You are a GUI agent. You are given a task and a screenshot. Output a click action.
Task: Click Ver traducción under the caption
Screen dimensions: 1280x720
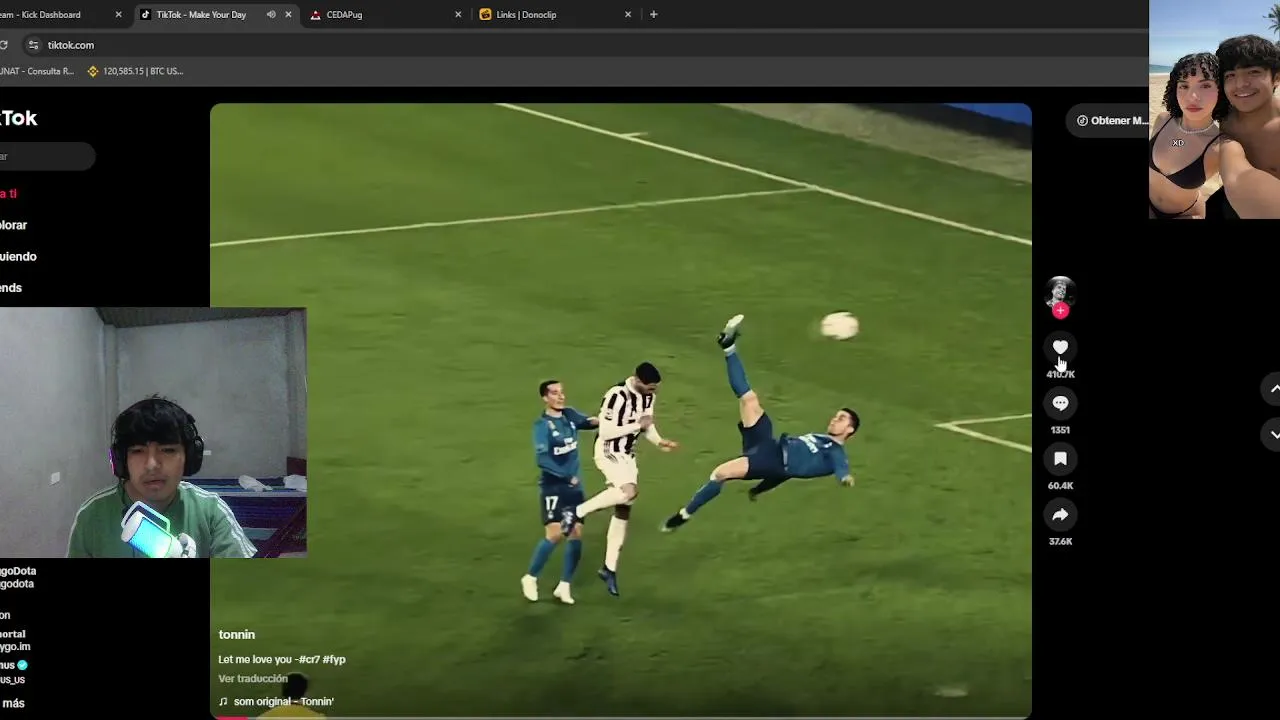pos(253,679)
